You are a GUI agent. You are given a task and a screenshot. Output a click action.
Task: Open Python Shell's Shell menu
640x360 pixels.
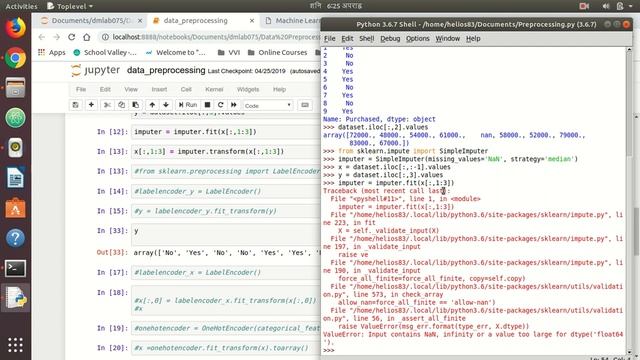pos(367,39)
